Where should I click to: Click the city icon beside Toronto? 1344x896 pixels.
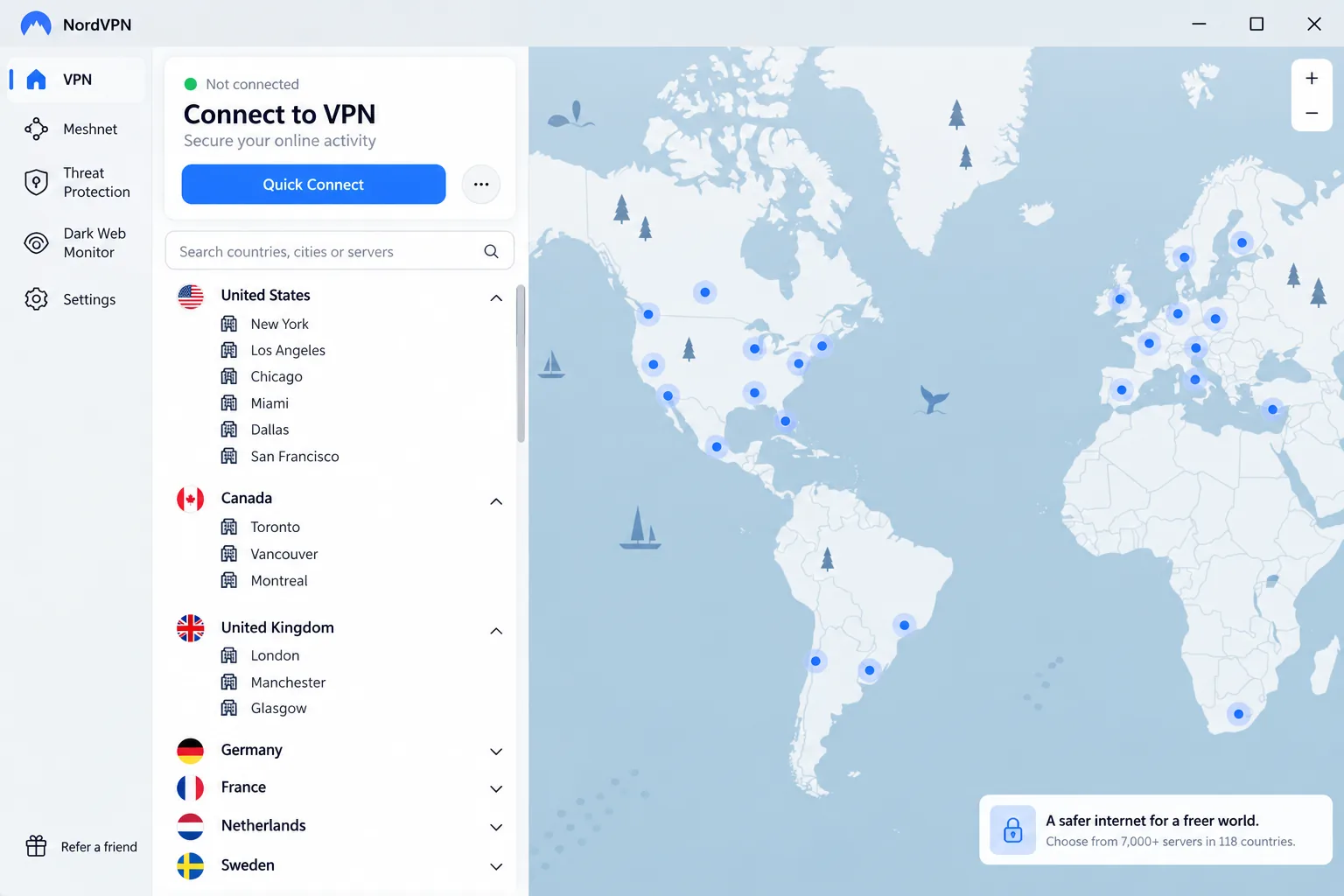[229, 527]
